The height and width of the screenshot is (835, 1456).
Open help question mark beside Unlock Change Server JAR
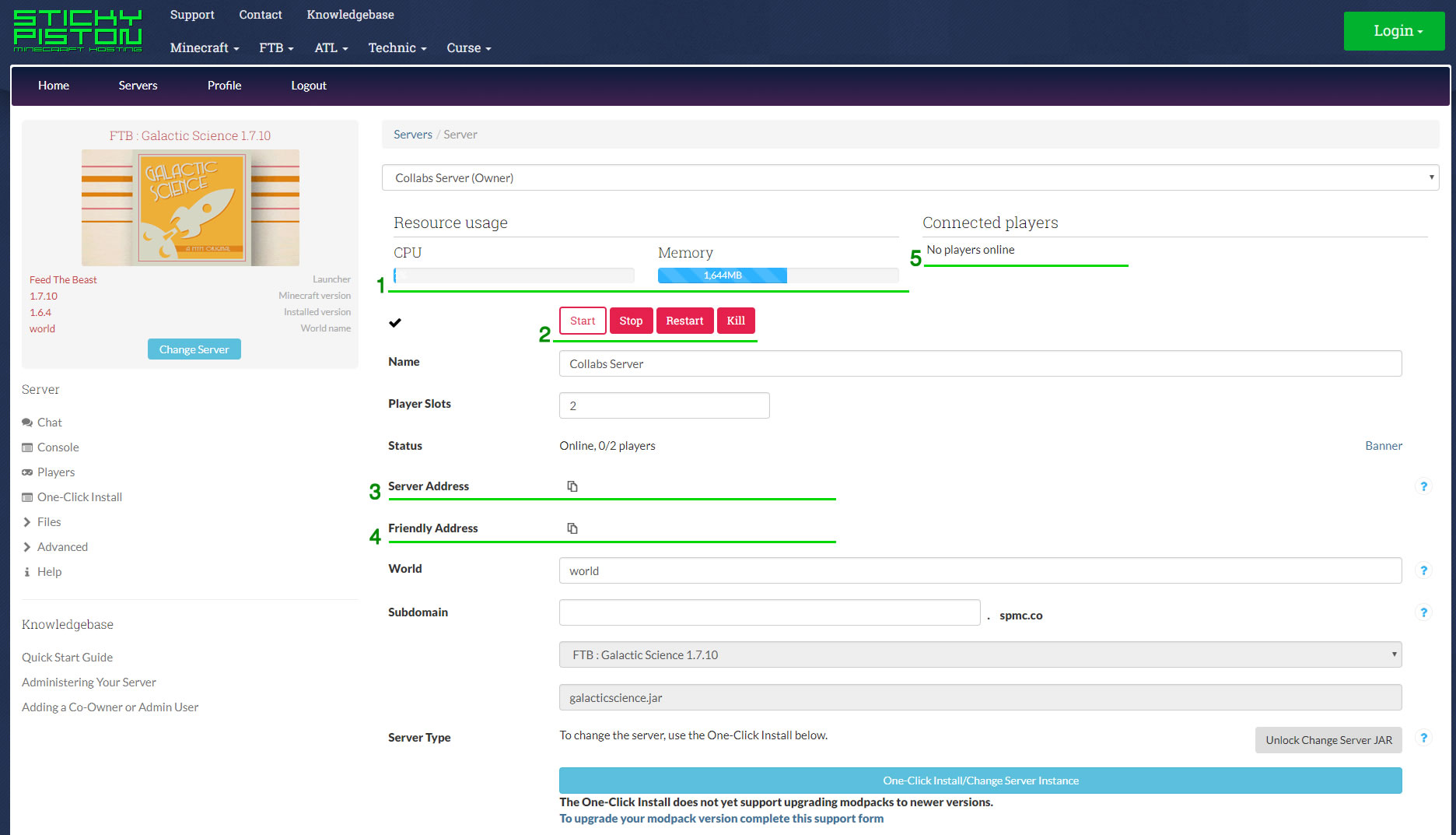point(1423,738)
